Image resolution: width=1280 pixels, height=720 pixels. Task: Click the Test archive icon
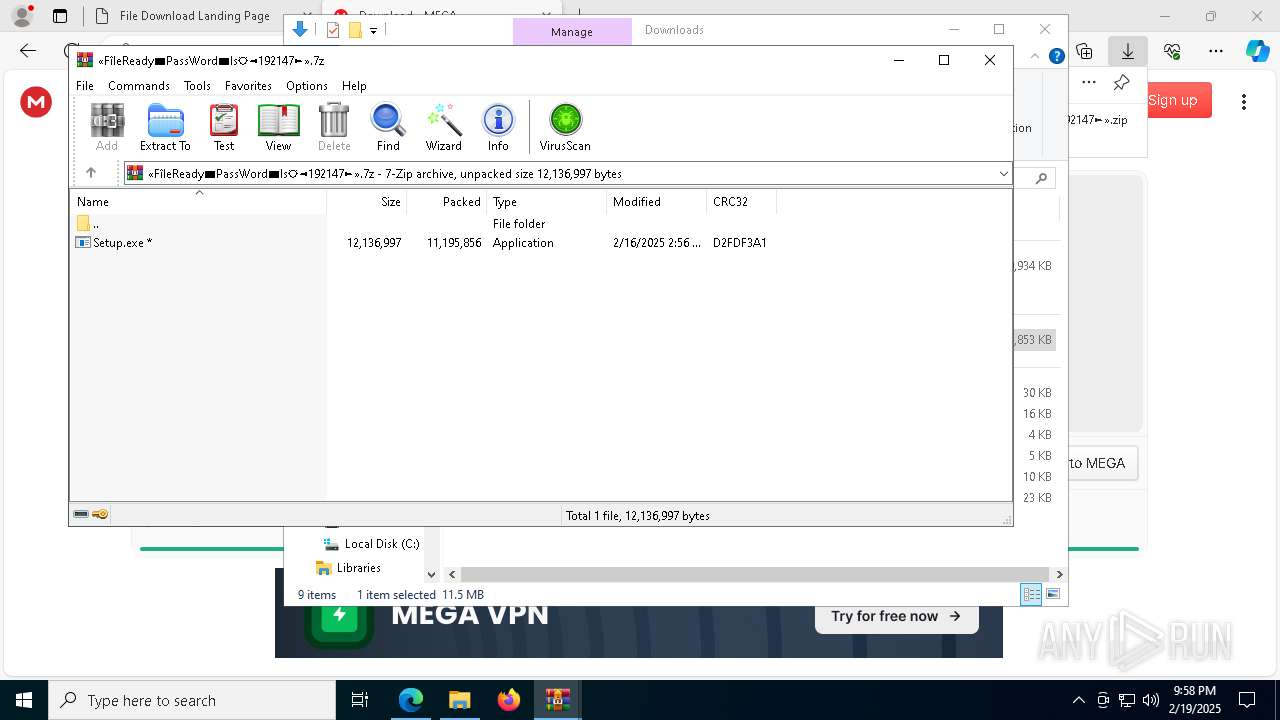click(x=224, y=127)
